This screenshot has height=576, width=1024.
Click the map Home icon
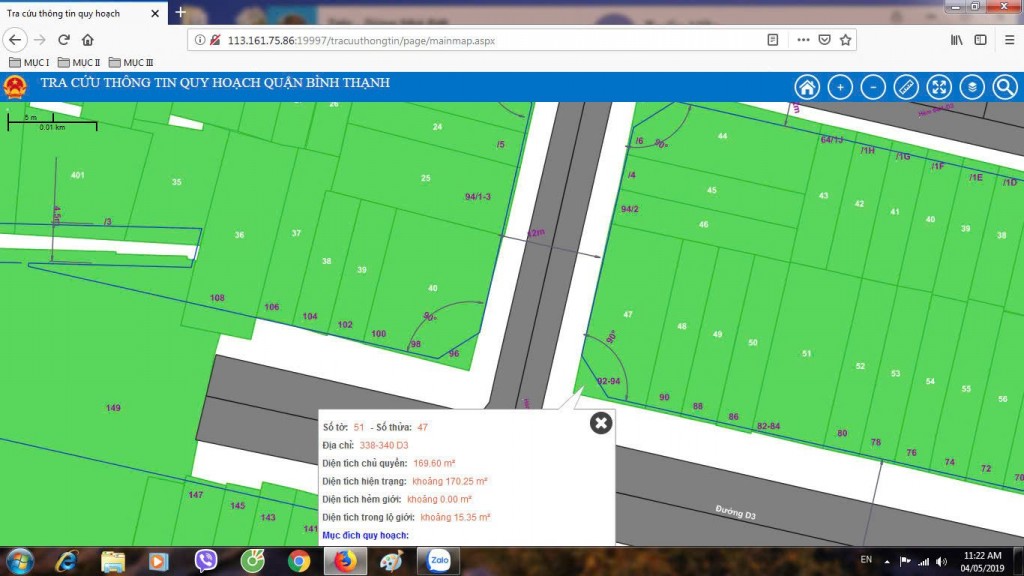point(807,87)
